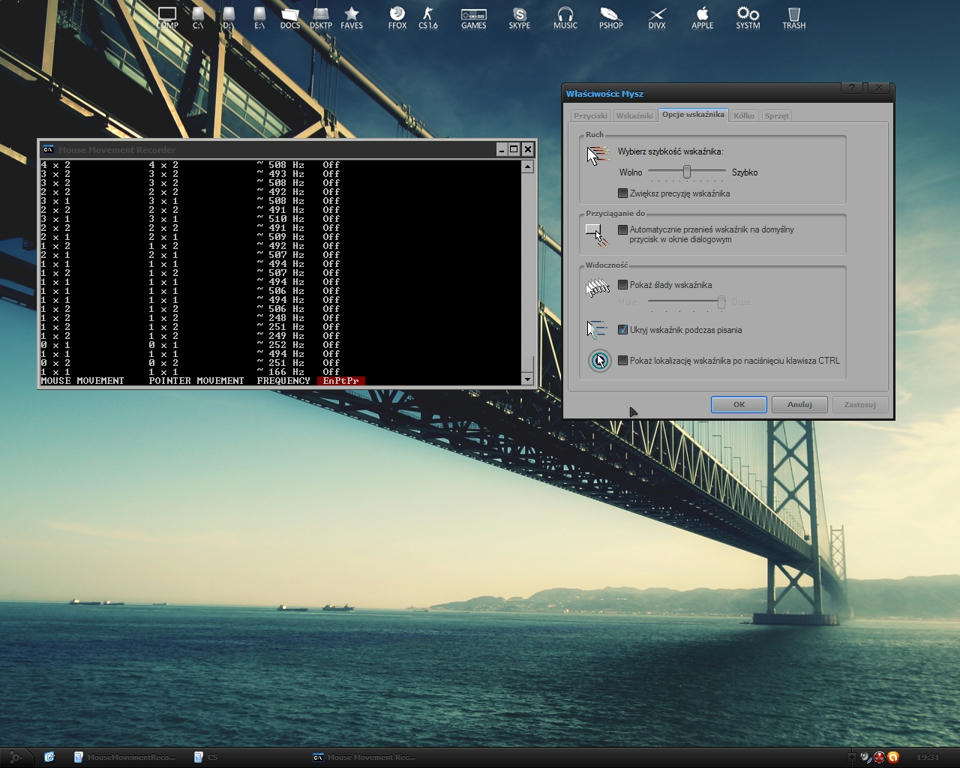Screen dimensions: 960x768
Task: Activate Mouse Movement Rec... console taskbar item
Action: (x=363, y=758)
